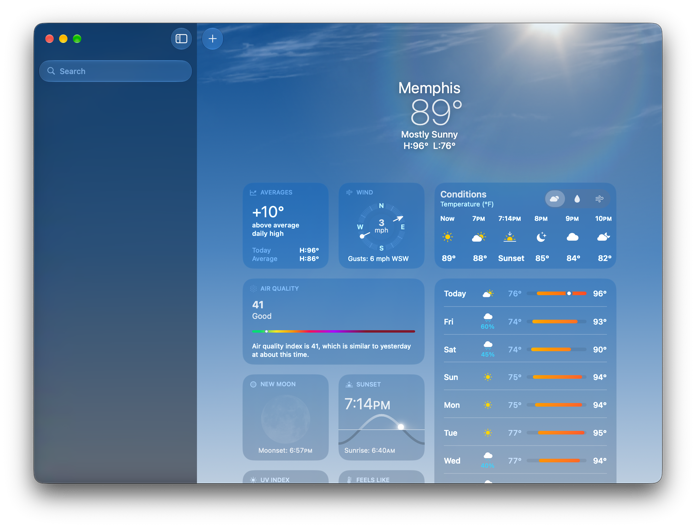696x528 pixels.
Task: Open the Air Quality card
Action: (333, 322)
